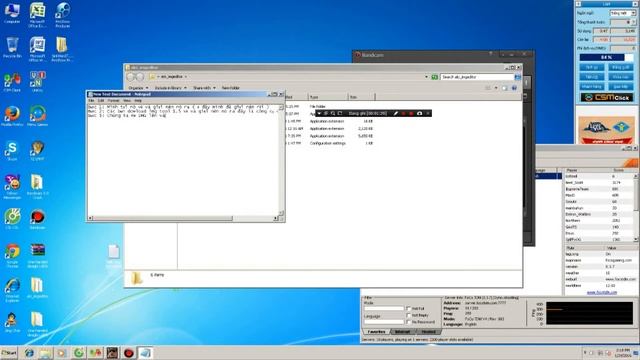Open the Organize dropdown in Explorer

[x=138, y=88]
